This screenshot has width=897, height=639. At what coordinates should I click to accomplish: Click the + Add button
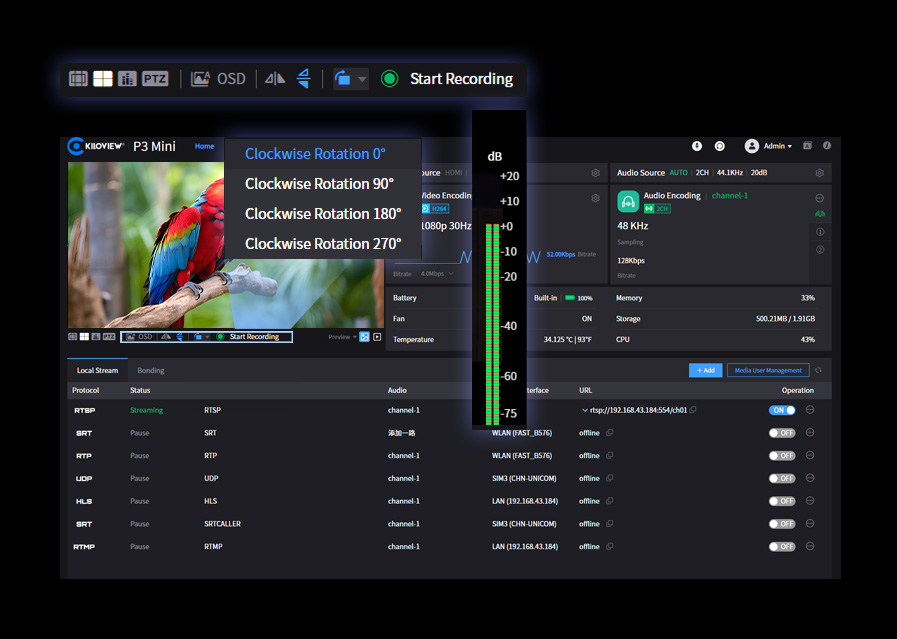pyautogui.click(x=705, y=370)
